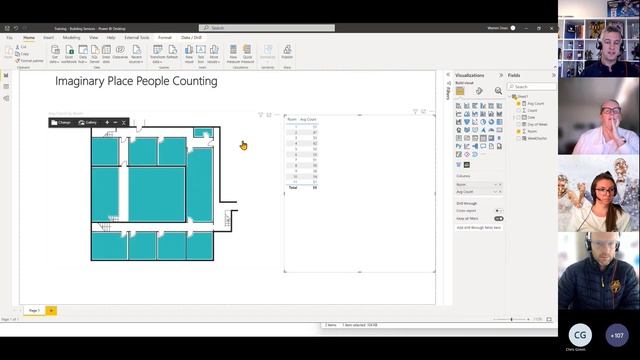The height and width of the screenshot is (360, 640).
Task: Zoom out on floor plan visual
Action: click(116, 122)
